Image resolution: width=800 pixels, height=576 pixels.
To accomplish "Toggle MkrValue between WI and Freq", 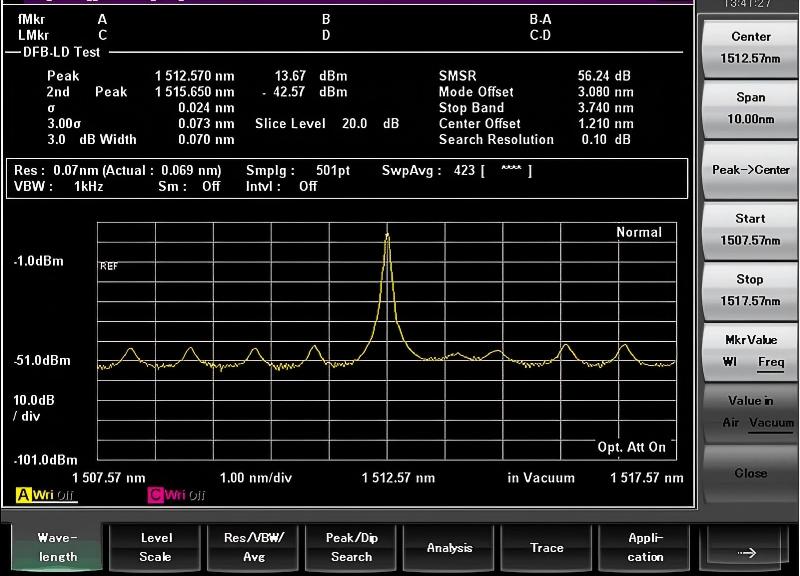I will [750, 351].
